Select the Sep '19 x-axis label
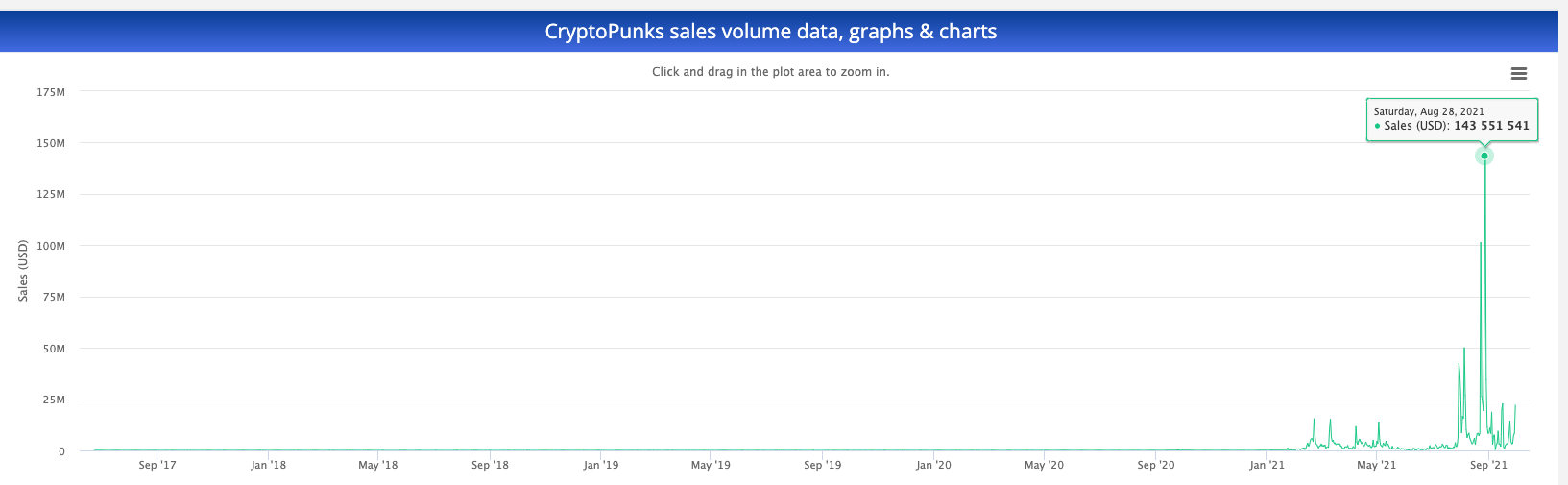This screenshot has width=1568, height=485. coord(823,465)
